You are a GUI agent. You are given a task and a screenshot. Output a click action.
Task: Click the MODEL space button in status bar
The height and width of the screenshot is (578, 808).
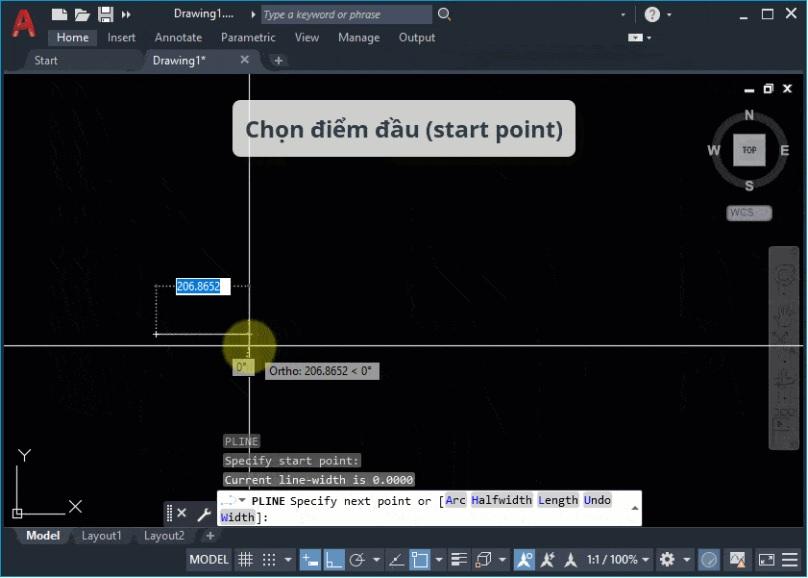209,560
